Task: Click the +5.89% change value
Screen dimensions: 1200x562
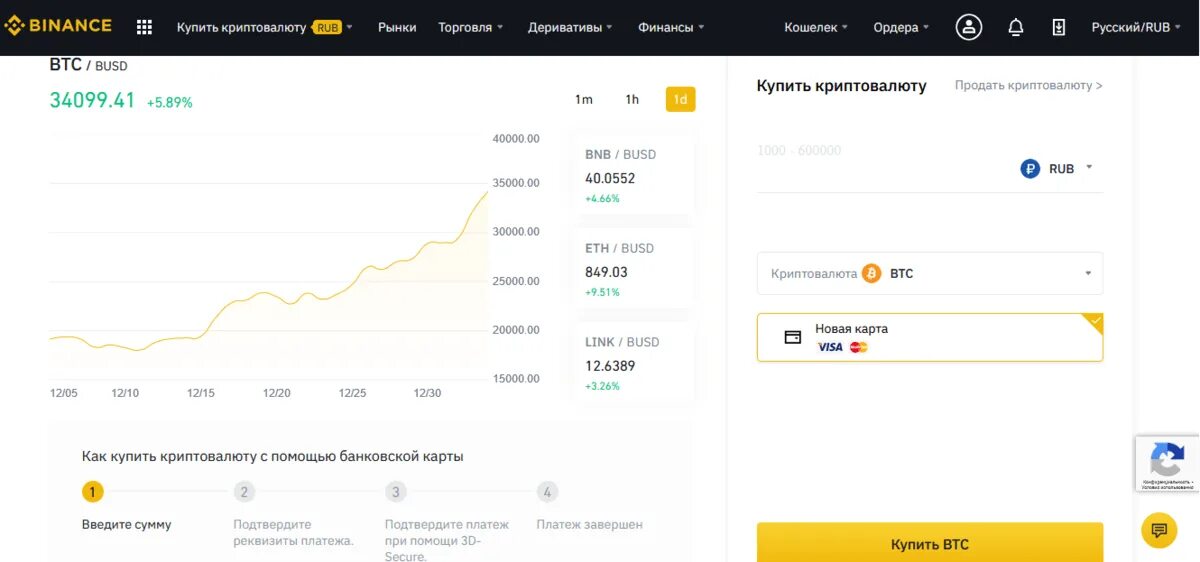Action: coord(169,102)
